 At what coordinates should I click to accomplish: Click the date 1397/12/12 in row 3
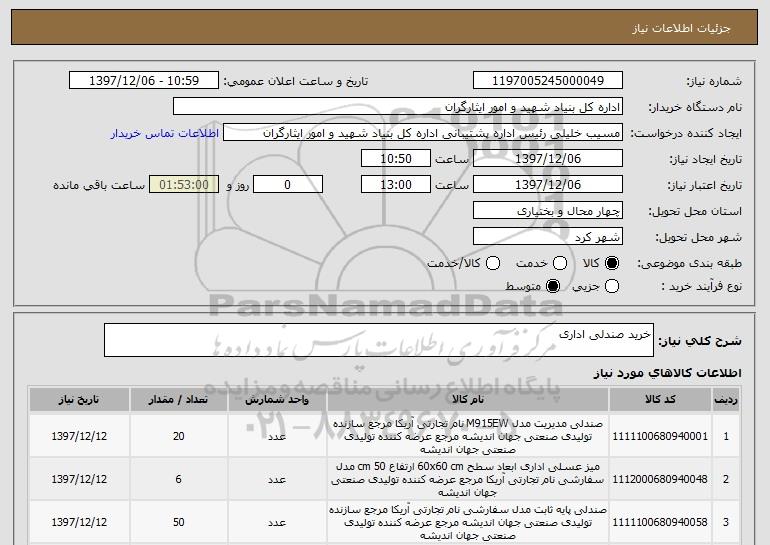[79, 522]
